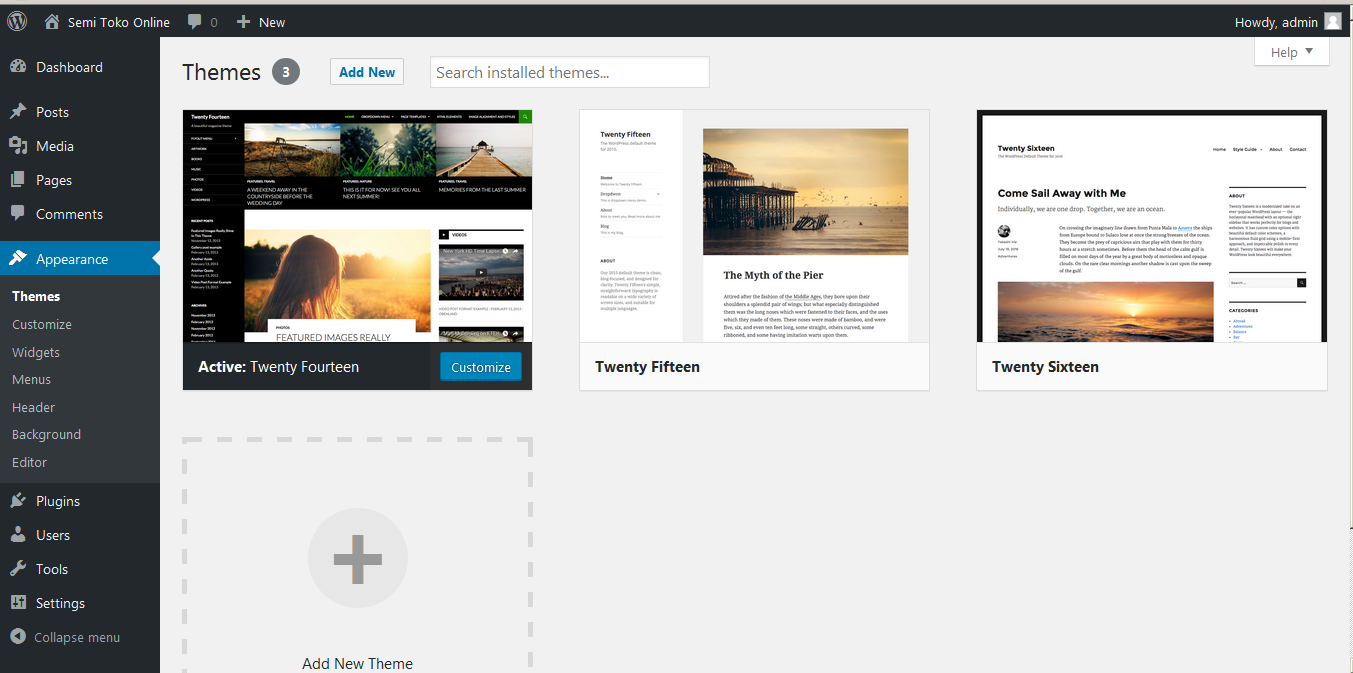Open the Posts menu
The width and height of the screenshot is (1353, 673).
tap(52, 112)
